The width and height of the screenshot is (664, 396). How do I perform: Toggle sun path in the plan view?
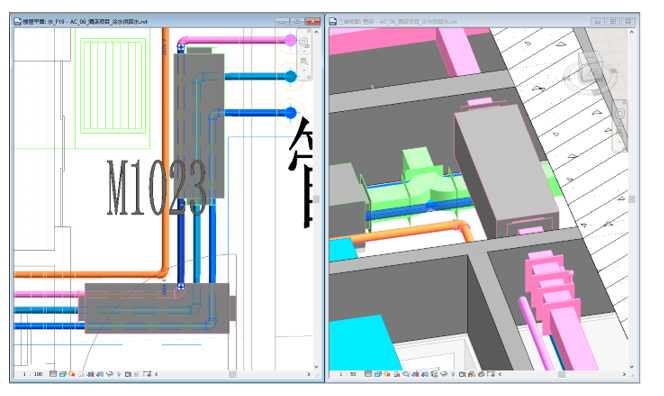72,374
